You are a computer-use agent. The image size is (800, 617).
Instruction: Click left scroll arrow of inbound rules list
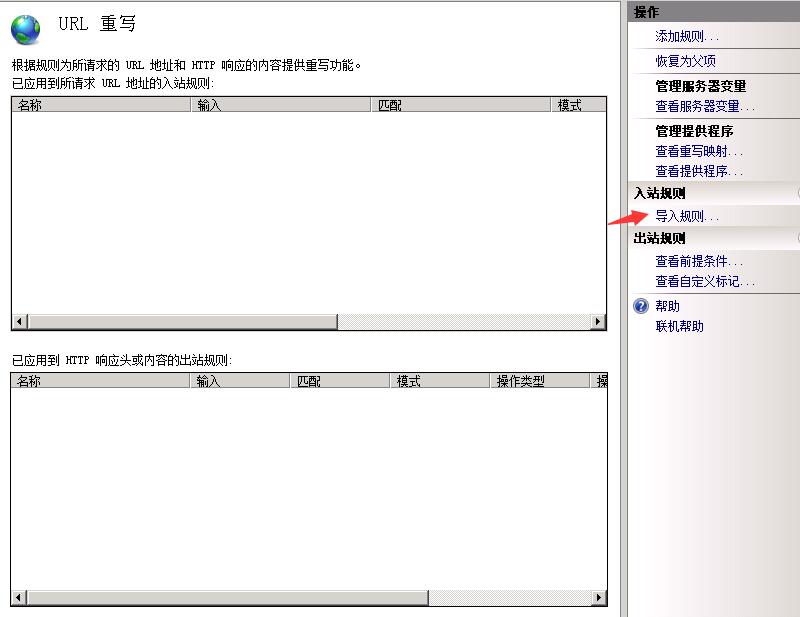pos(19,322)
